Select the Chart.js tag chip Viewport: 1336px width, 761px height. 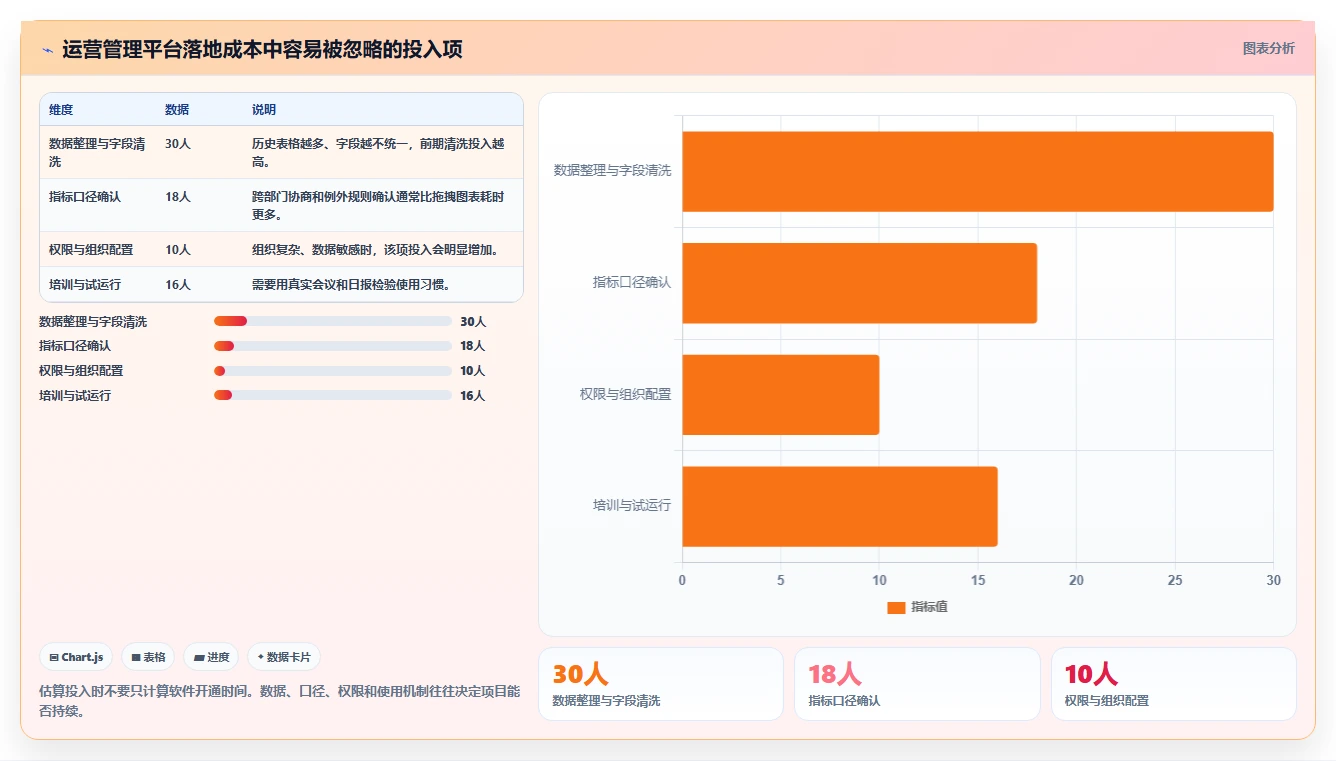coord(77,657)
